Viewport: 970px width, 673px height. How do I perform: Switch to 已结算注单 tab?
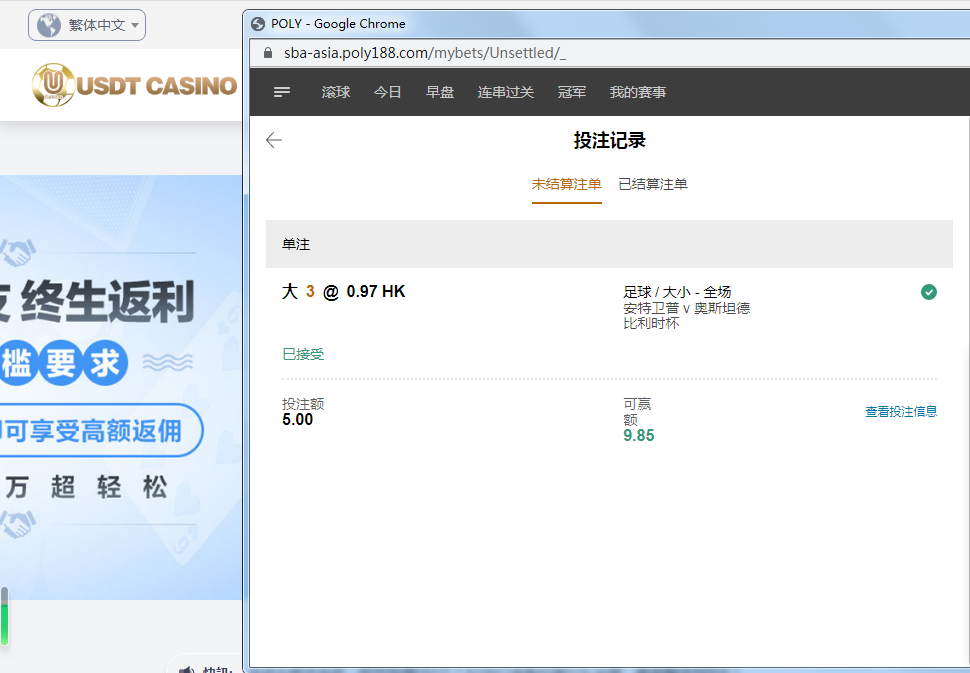(x=653, y=184)
